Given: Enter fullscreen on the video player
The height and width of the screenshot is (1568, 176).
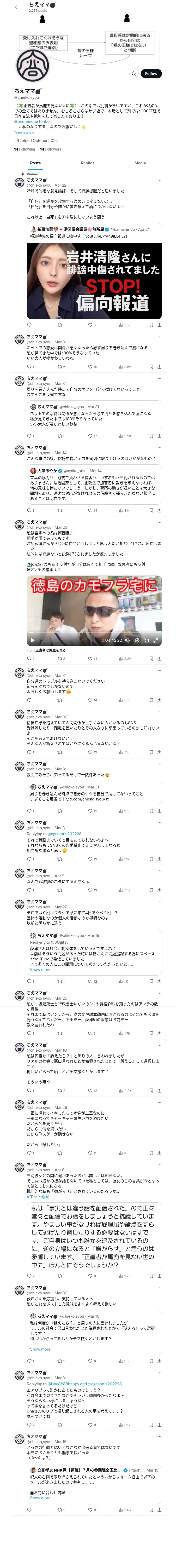Looking at the screenshot, I should tap(155, 640).
